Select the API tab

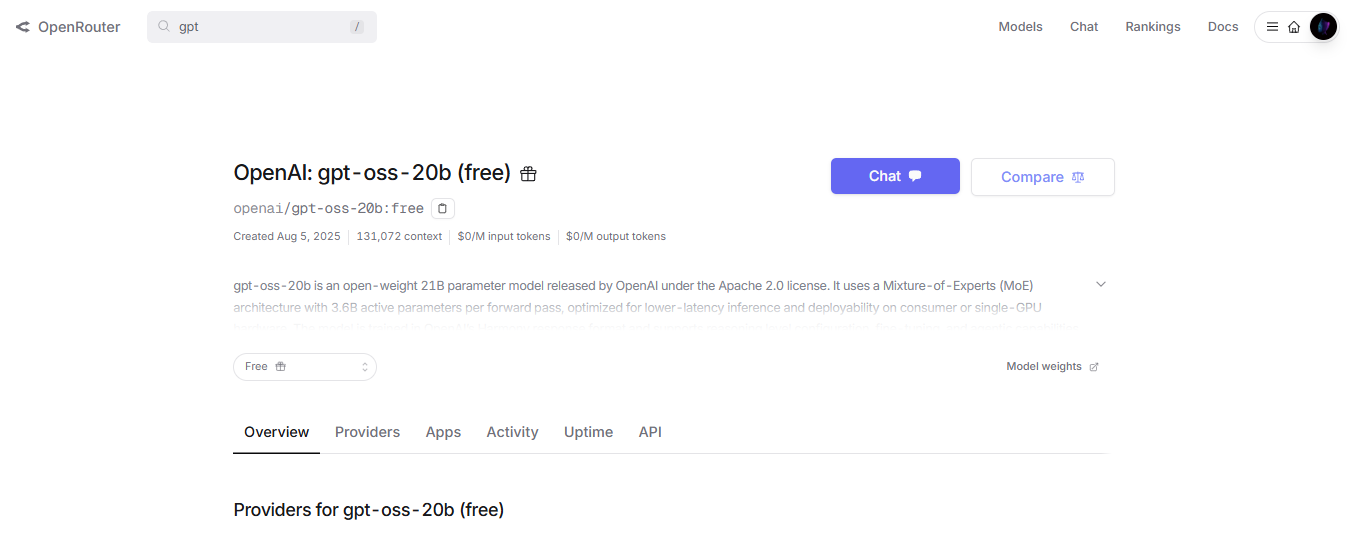coord(650,432)
